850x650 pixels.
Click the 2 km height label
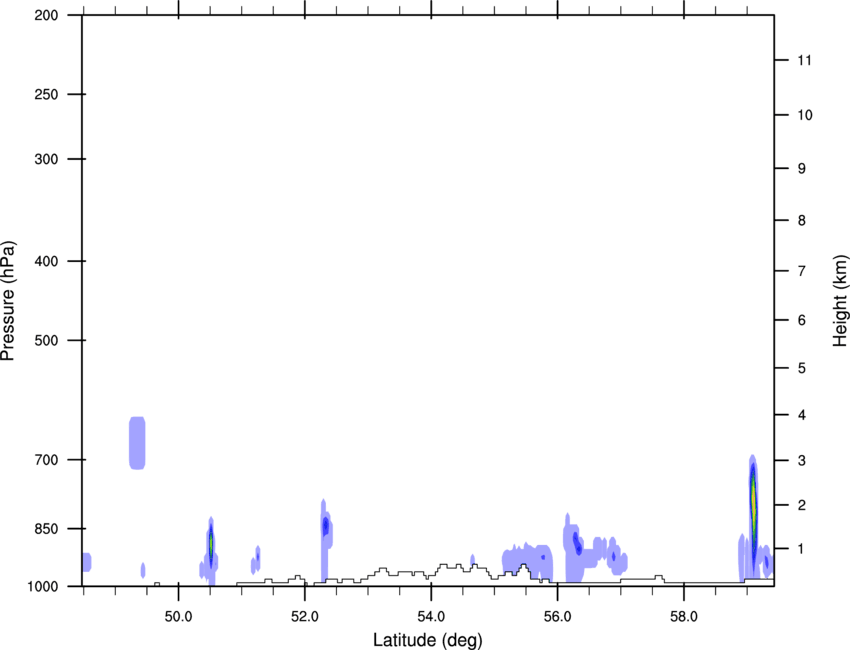pos(801,505)
